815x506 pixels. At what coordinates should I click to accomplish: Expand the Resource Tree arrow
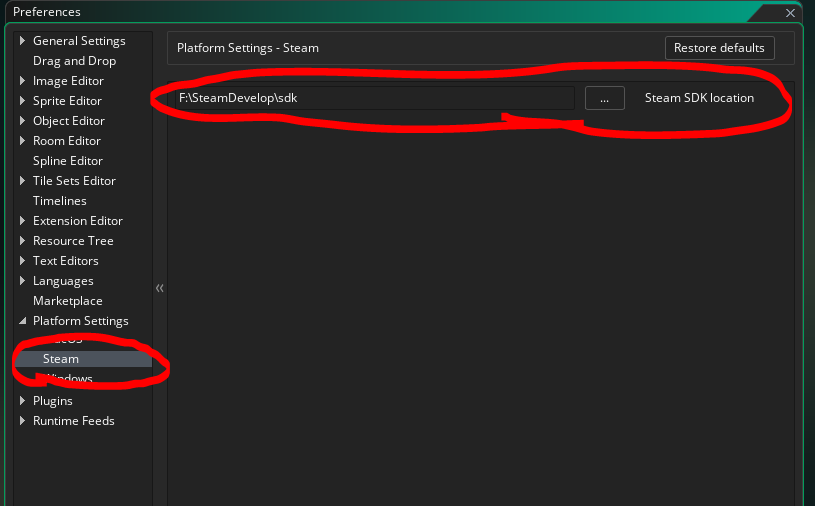[22, 241]
